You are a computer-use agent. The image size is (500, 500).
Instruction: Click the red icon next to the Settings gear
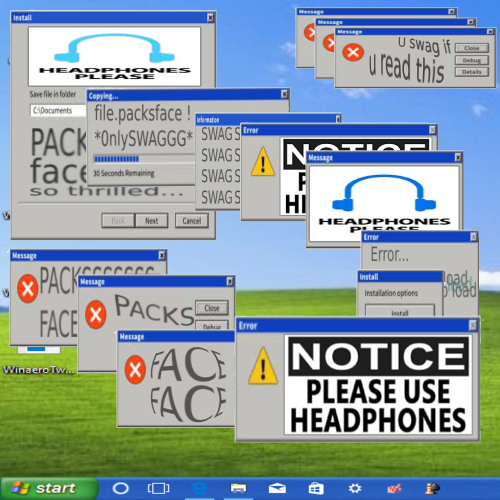pos(394,489)
